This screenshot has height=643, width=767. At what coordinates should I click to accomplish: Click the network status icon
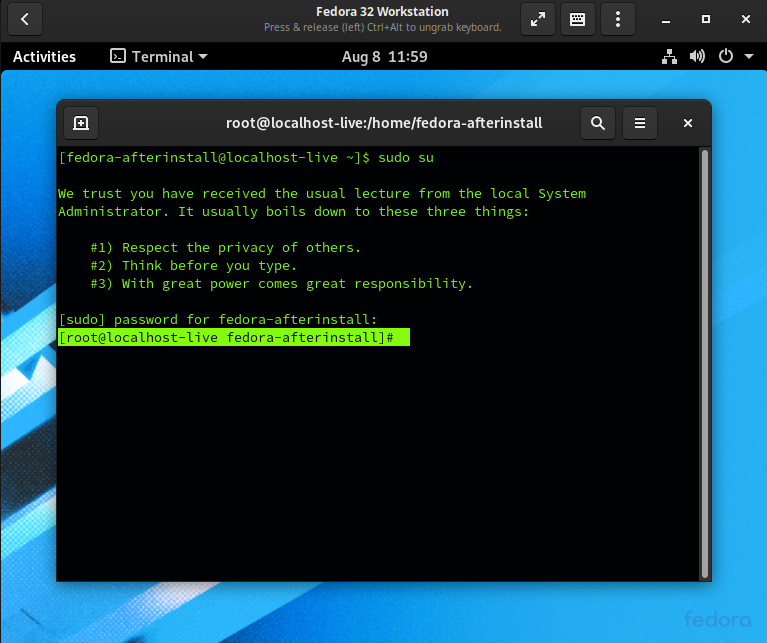click(669, 57)
